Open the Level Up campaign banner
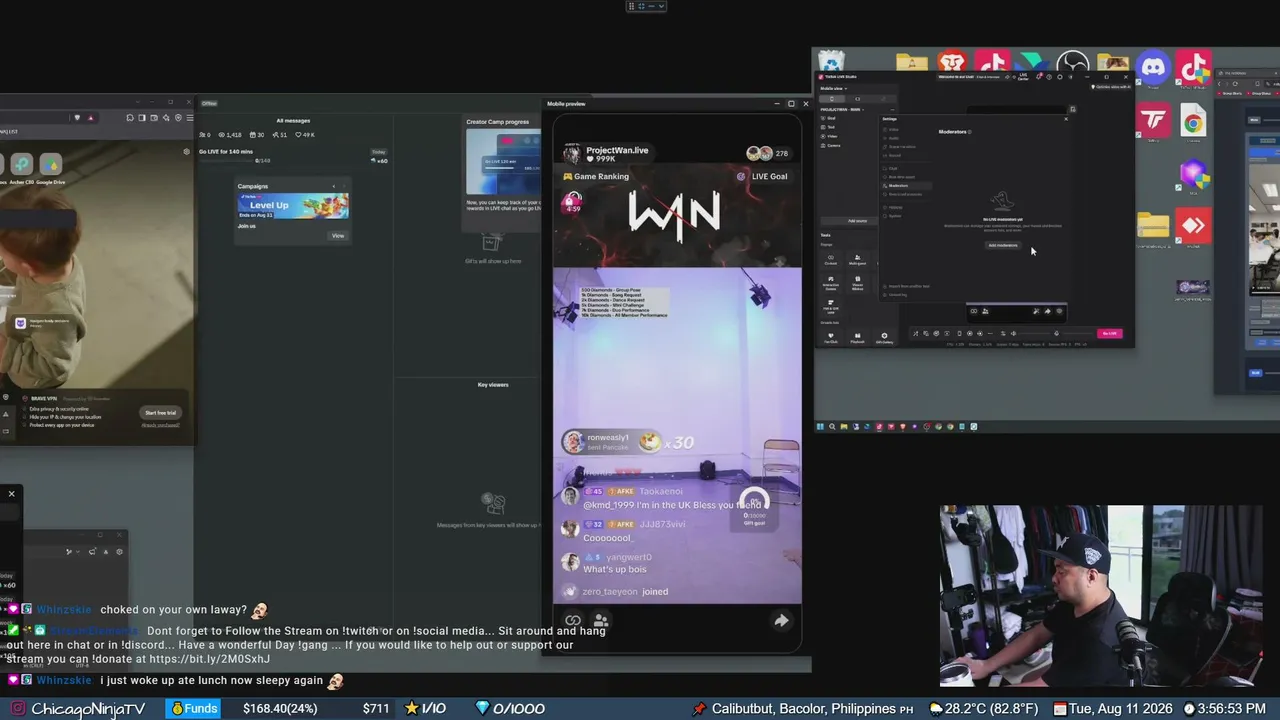This screenshot has height=720, width=1280. (293, 205)
